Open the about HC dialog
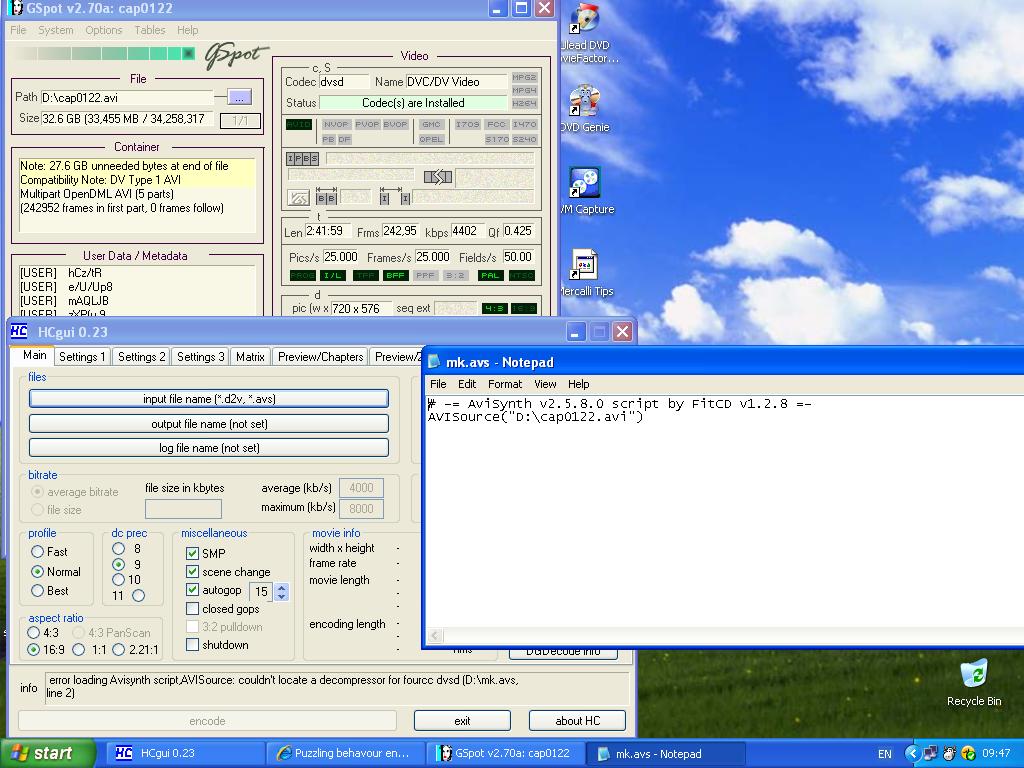The image size is (1024, 768). click(x=577, y=720)
